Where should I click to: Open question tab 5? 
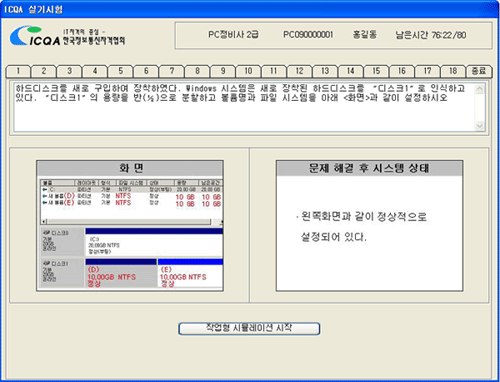(x=121, y=71)
